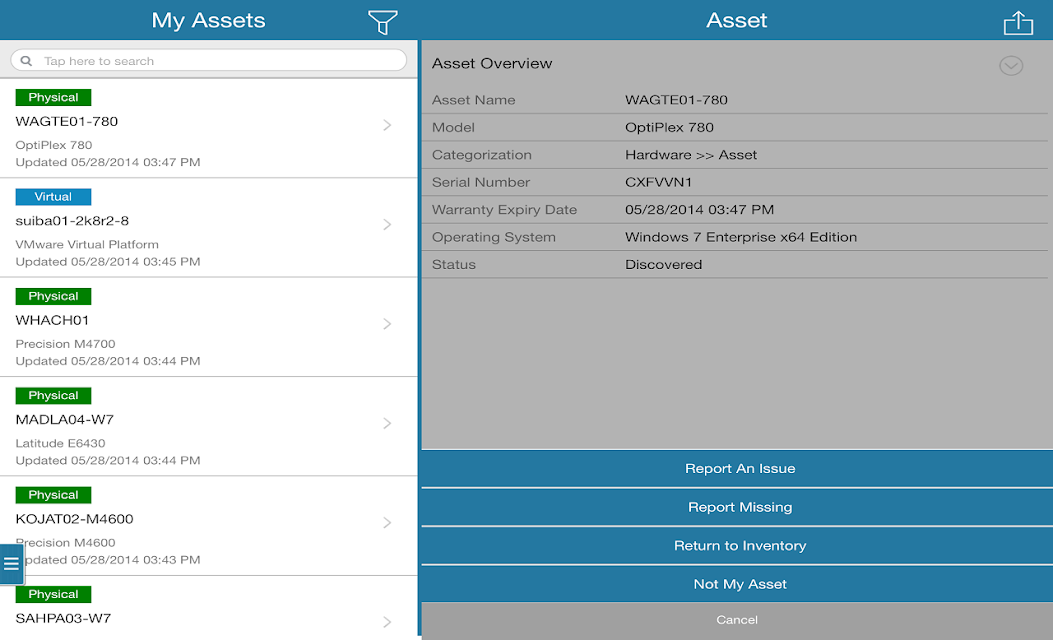Image resolution: width=1053 pixels, height=640 pixels.
Task: Select Not My Asset option
Action: (x=737, y=584)
